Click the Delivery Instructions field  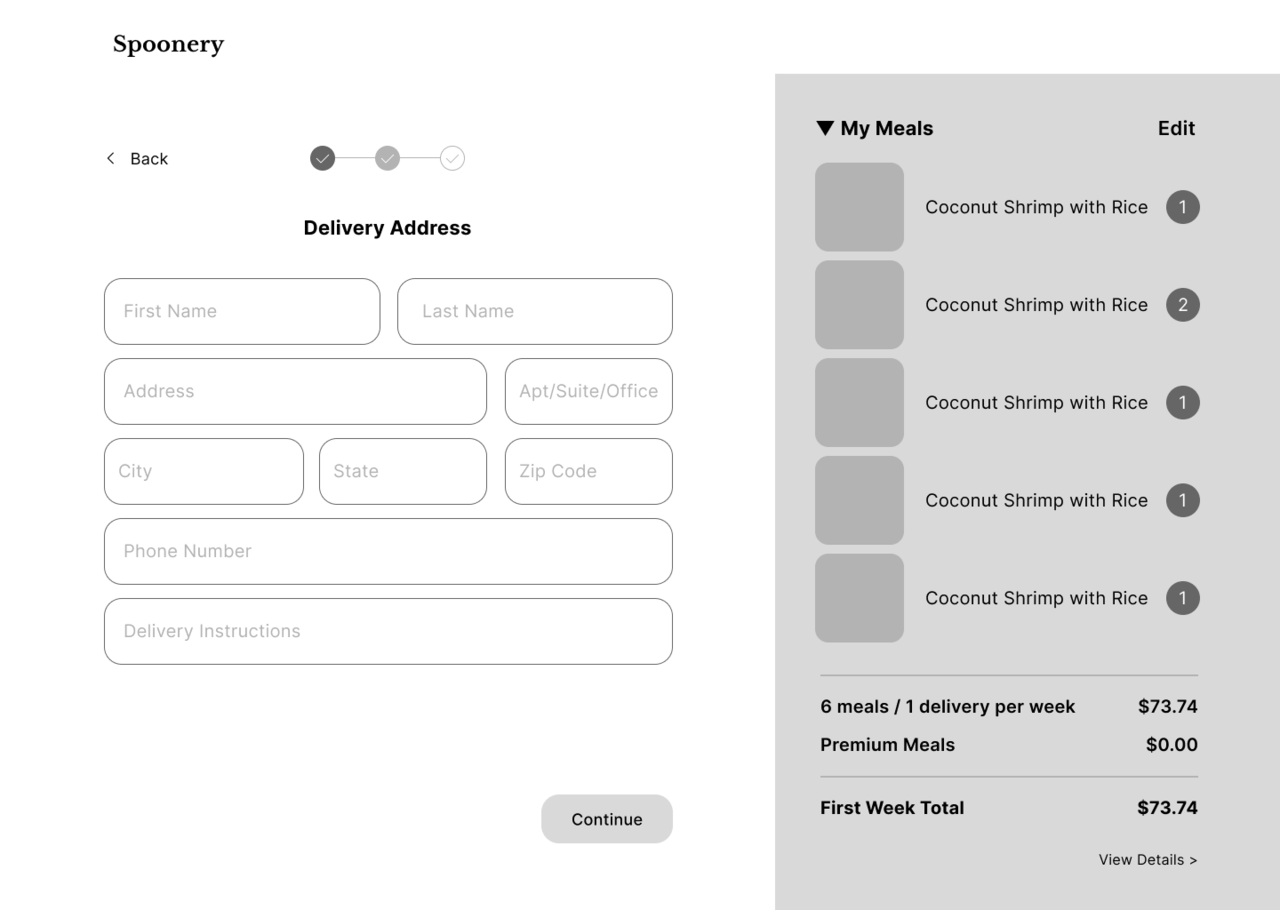tap(388, 631)
